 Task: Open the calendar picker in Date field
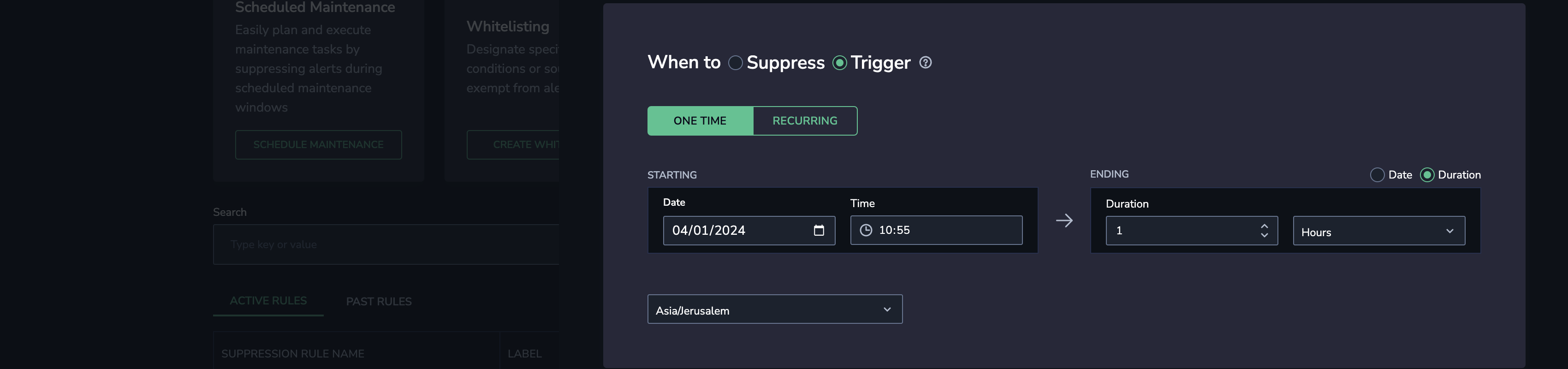pos(819,230)
